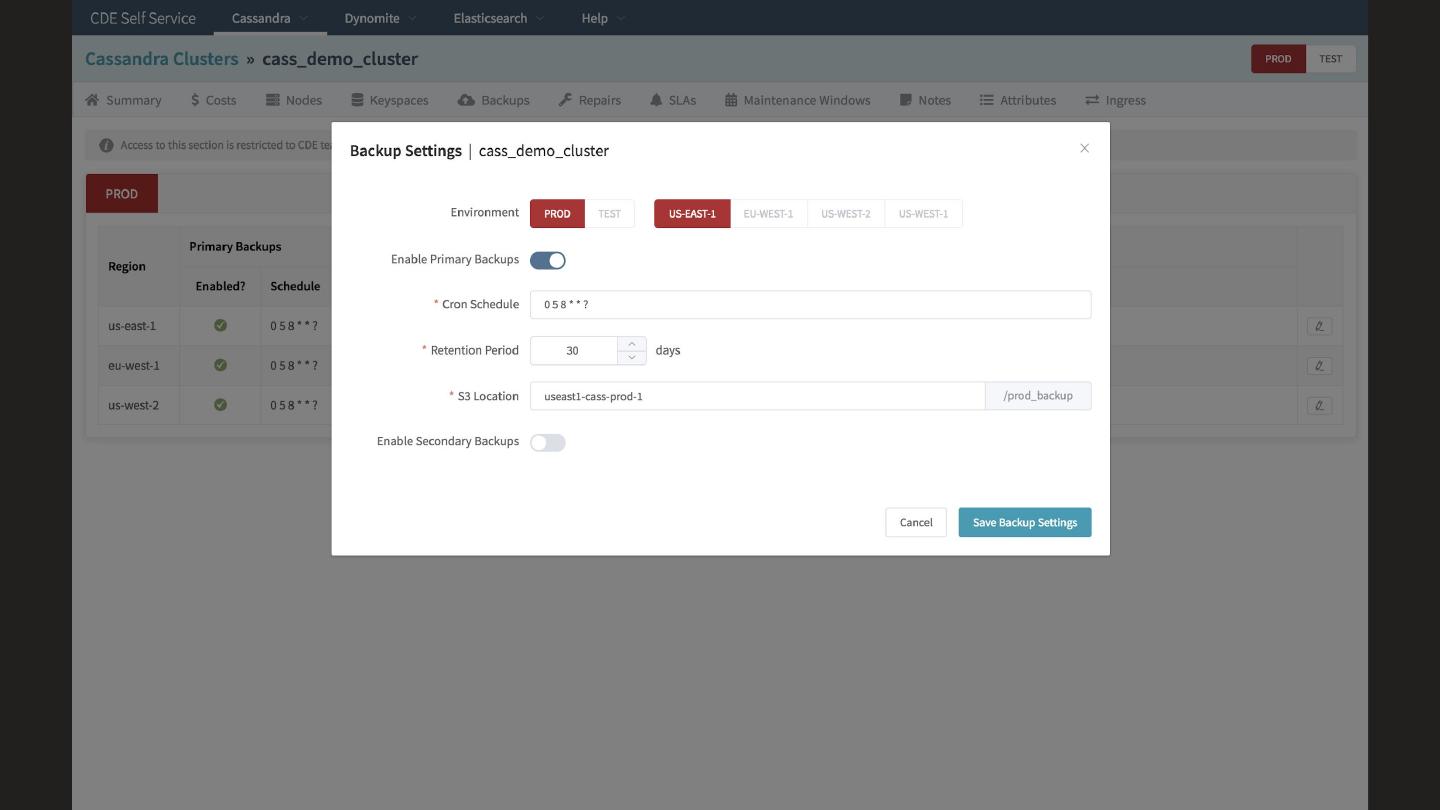Click the database icon beside Keyspaces
This screenshot has height=810, width=1440.
point(357,100)
